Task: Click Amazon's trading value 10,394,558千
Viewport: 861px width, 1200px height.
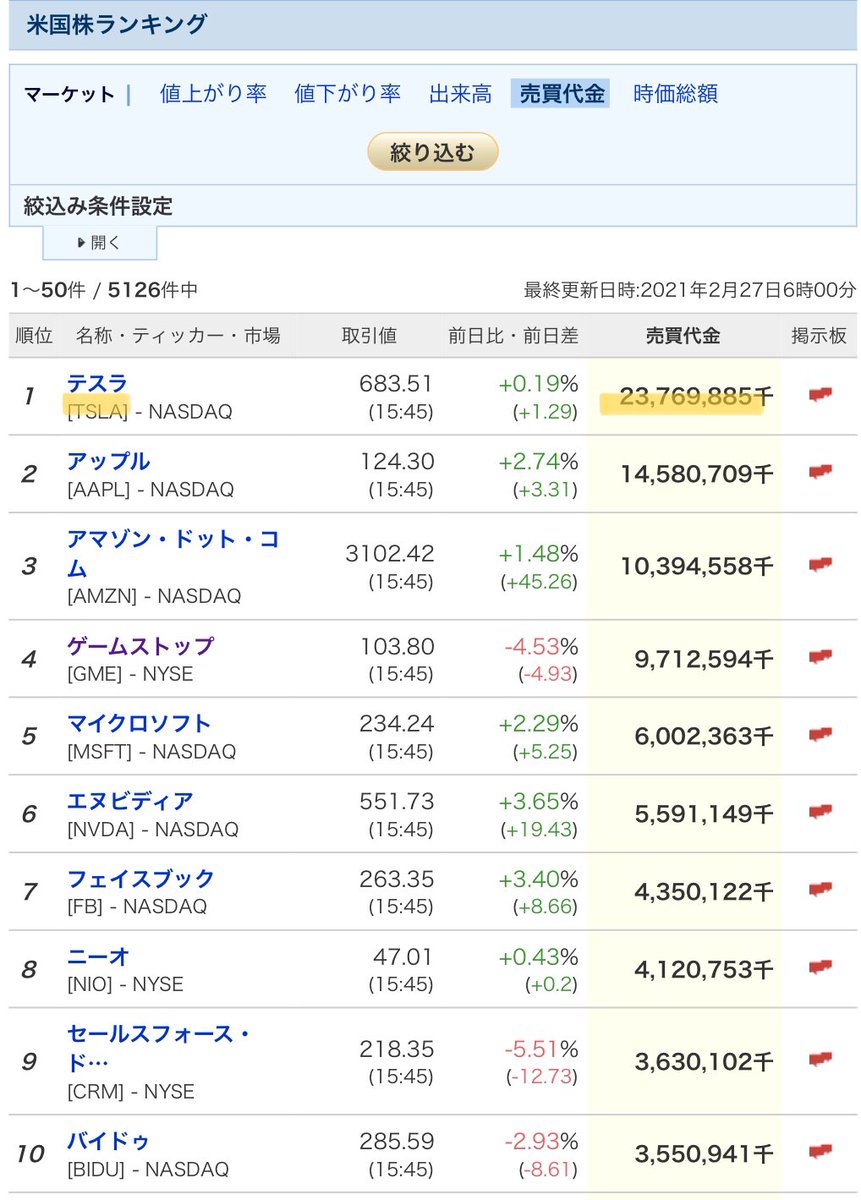Action: pyautogui.click(x=696, y=567)
